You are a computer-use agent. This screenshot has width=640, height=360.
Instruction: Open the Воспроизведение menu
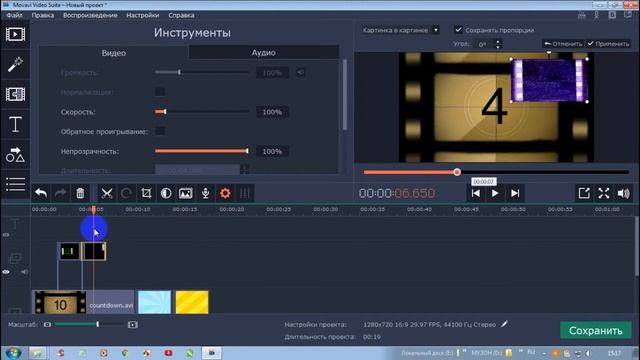(90, 15)
